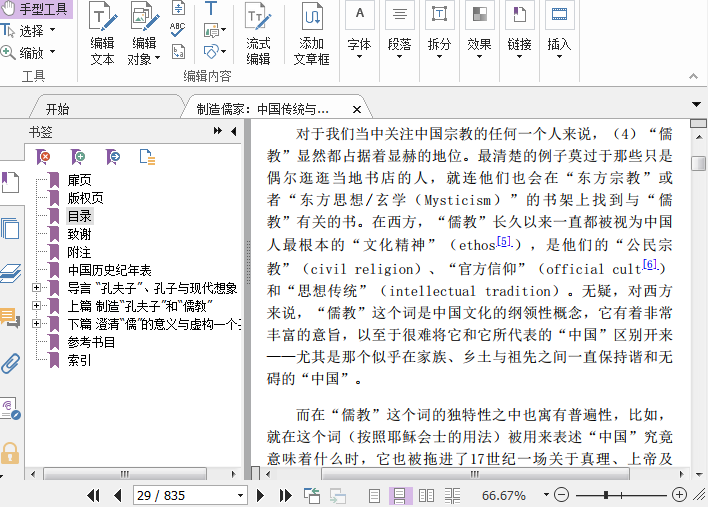Open the 段落 paragraph group
708x507 pixels.
[x=400, y=31]
